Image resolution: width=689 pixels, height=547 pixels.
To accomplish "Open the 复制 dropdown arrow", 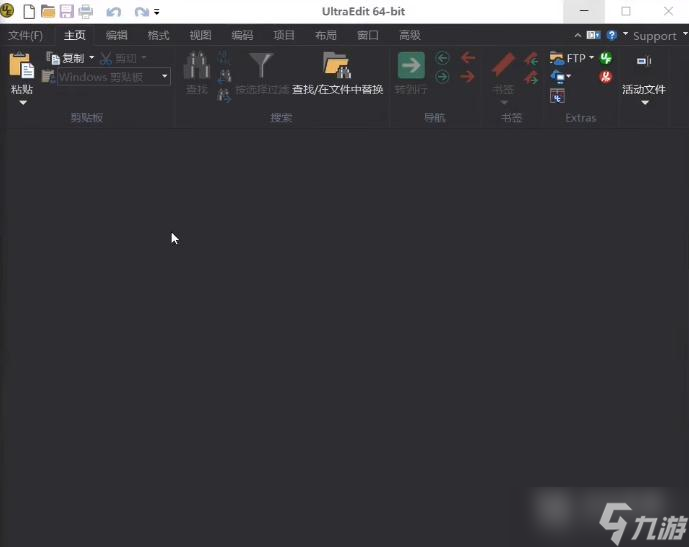I will (x=91, y=58).
